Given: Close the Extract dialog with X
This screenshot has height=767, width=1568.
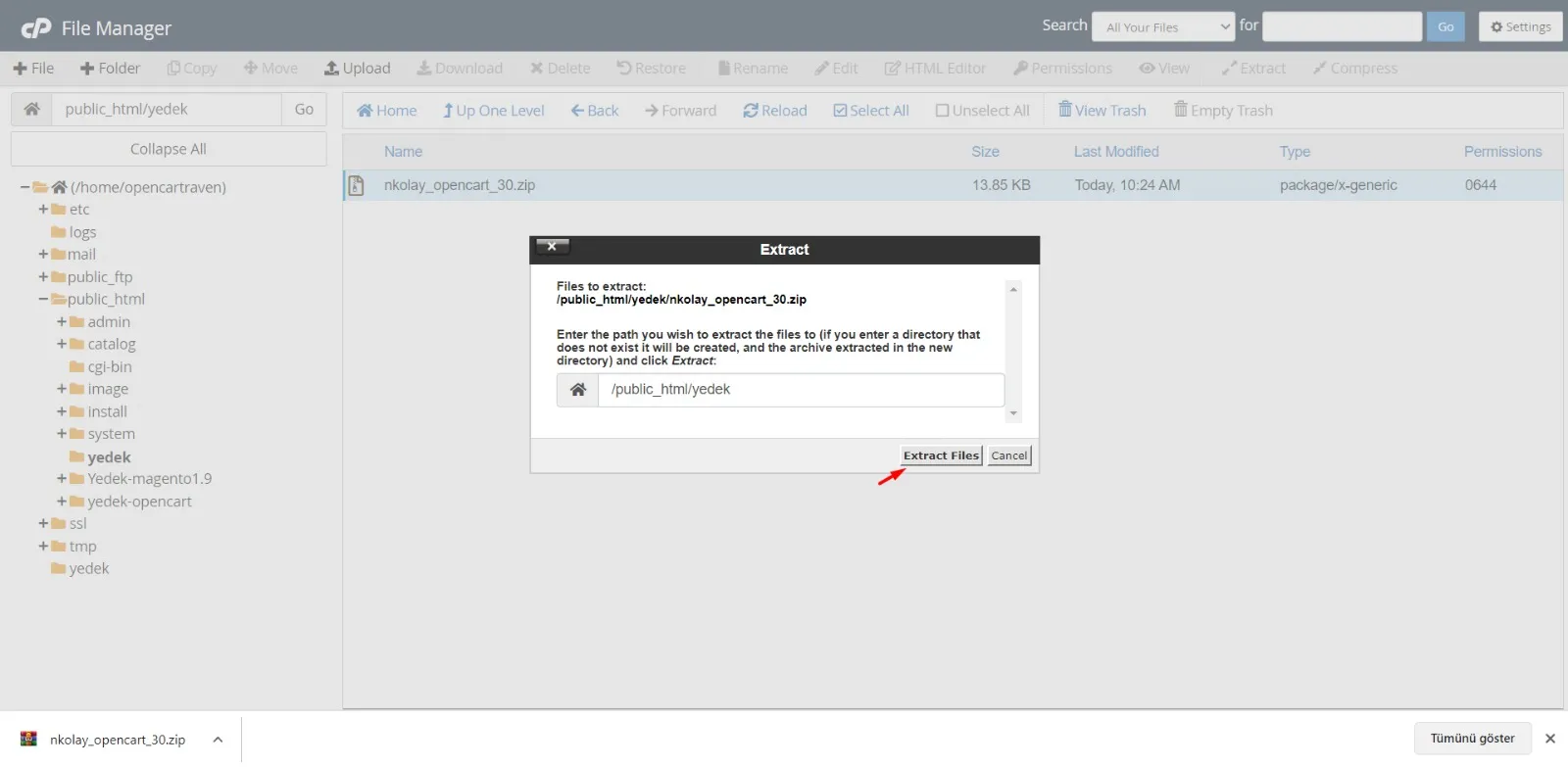Looking at the screenshot, I should point(552,247).
